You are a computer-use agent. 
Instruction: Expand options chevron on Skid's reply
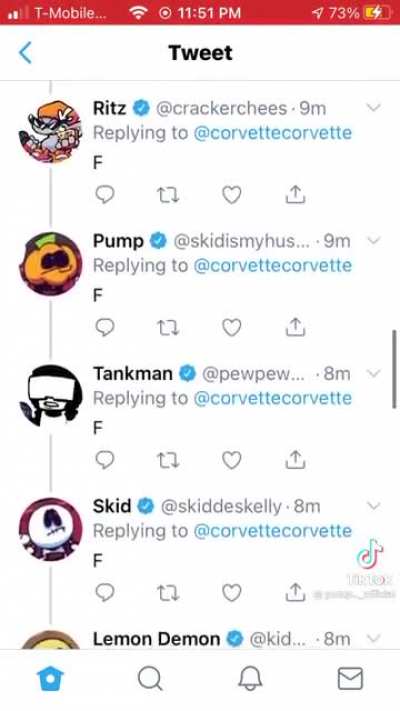click(373, 506)
